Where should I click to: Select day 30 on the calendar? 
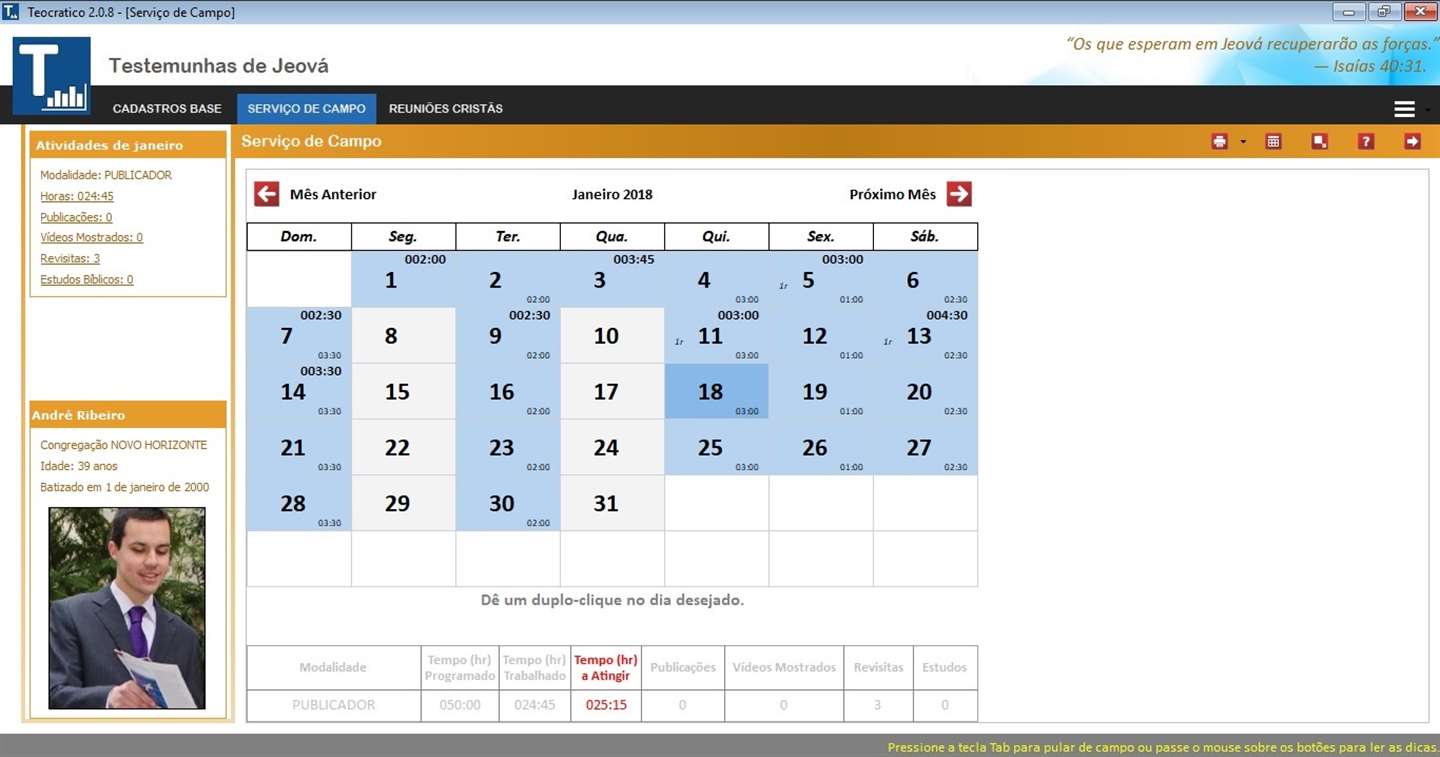tap(508, 503)
